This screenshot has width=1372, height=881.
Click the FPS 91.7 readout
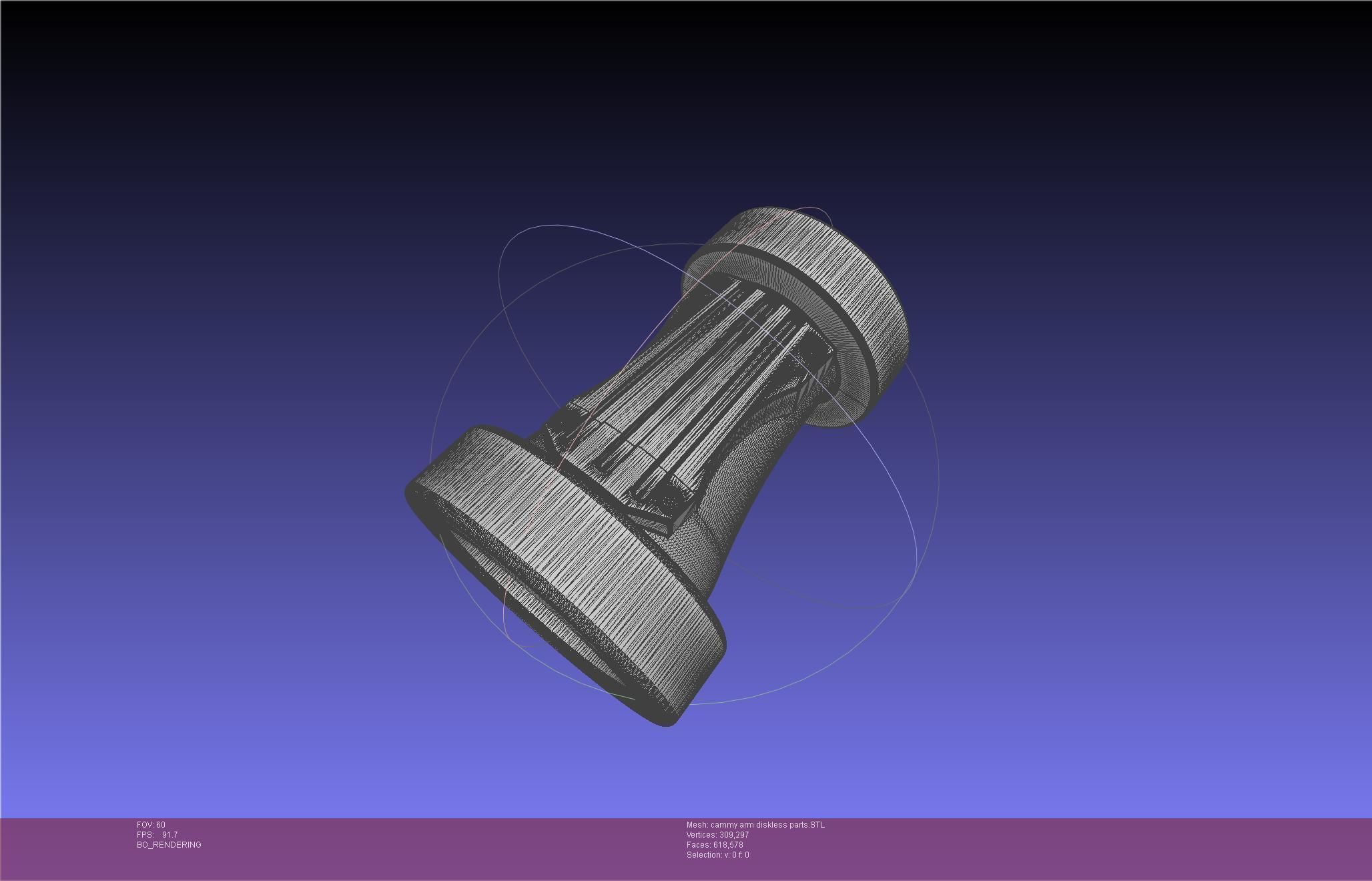click(x=157, y=835)
